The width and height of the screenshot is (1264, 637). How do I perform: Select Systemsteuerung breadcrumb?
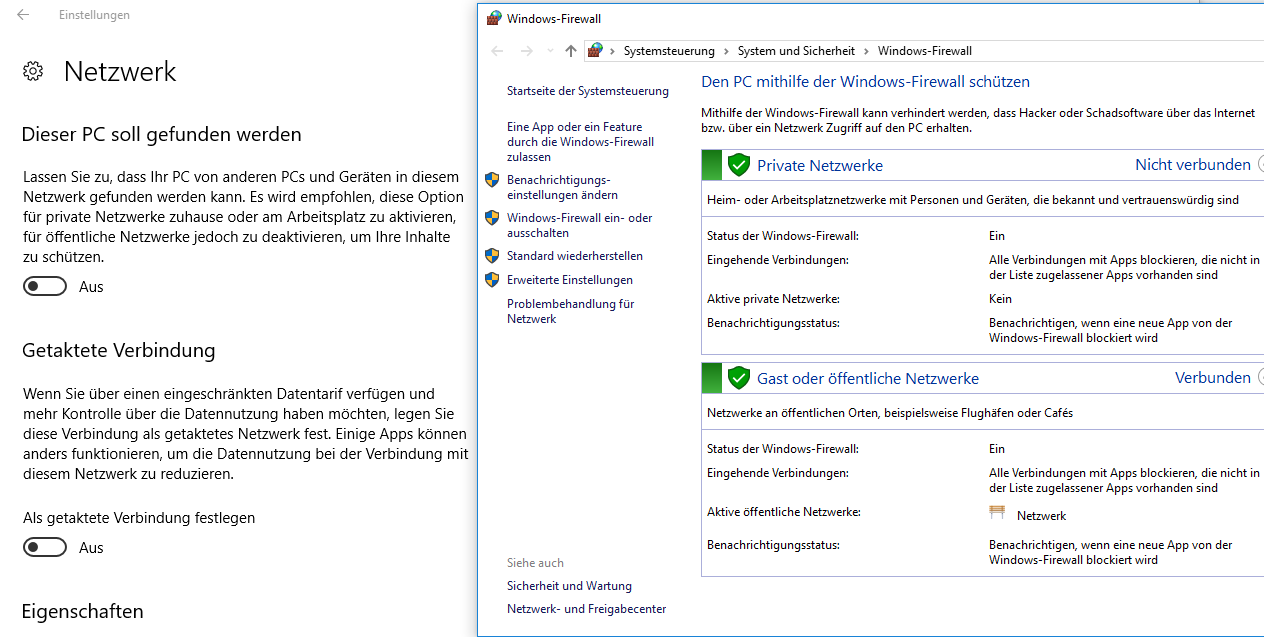point(669,51)
